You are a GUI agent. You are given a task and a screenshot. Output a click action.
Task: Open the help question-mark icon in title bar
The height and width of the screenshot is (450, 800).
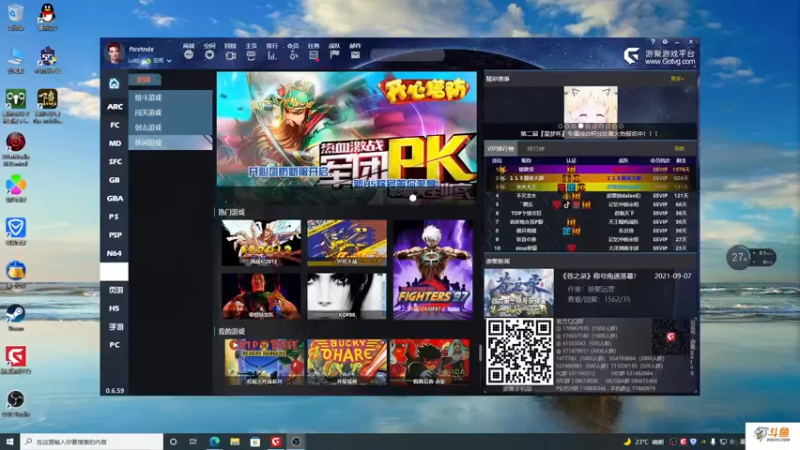click(653, 42)
